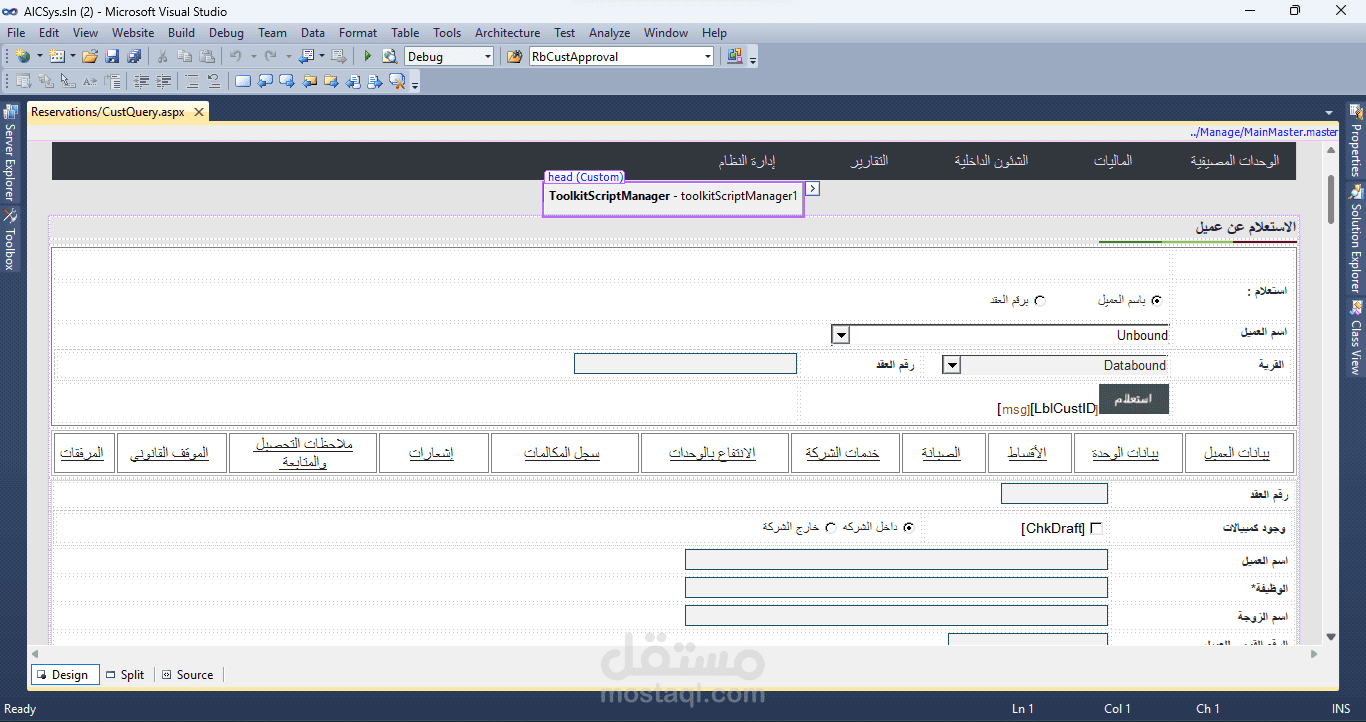Open the File menu
The width and height of the screenshot is (1366, 722).
tap(16, 33)
